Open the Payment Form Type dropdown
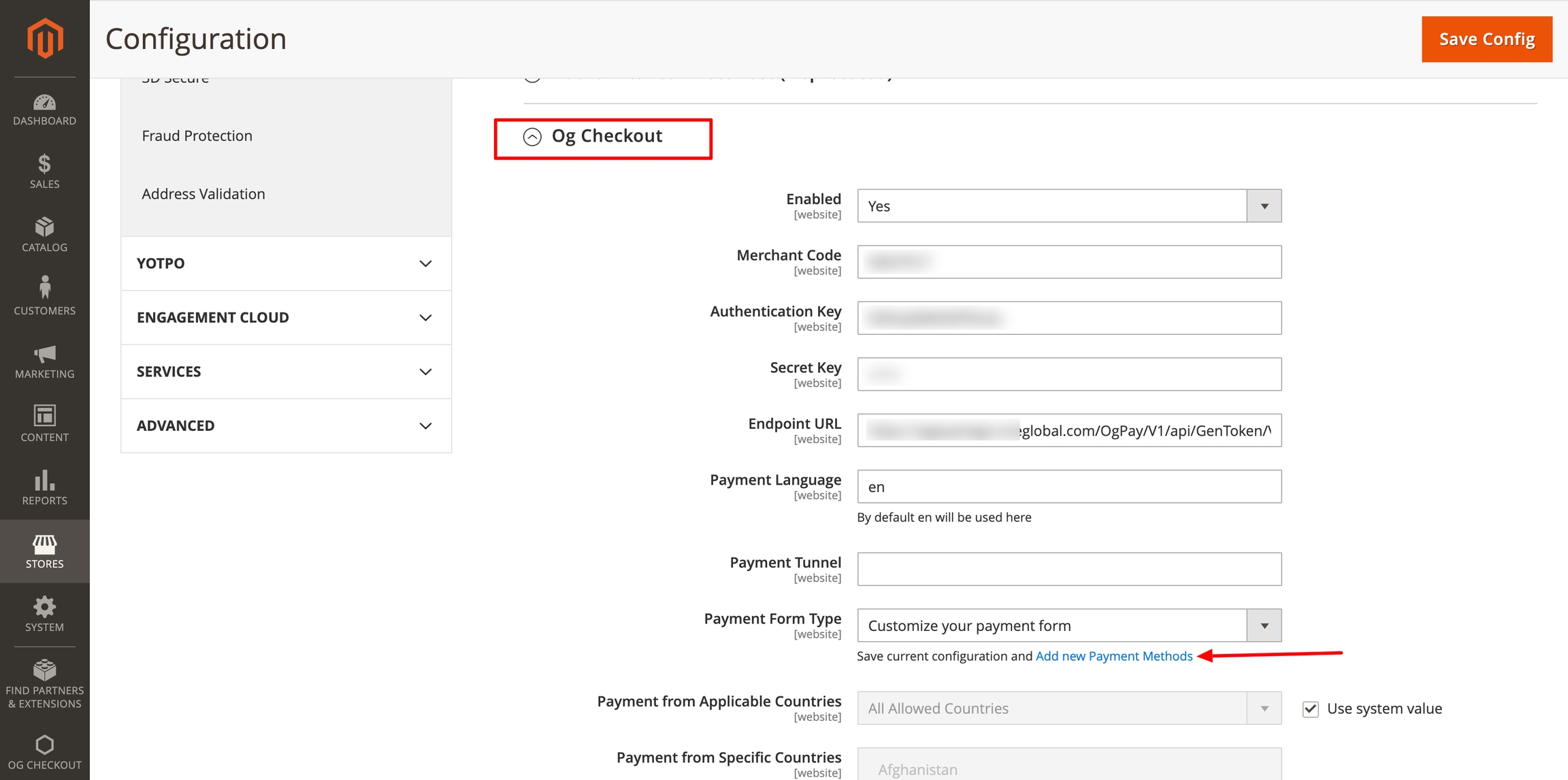Image resolution: width=1568 pixels, height=780 pixels. (x=1068, y=625)
